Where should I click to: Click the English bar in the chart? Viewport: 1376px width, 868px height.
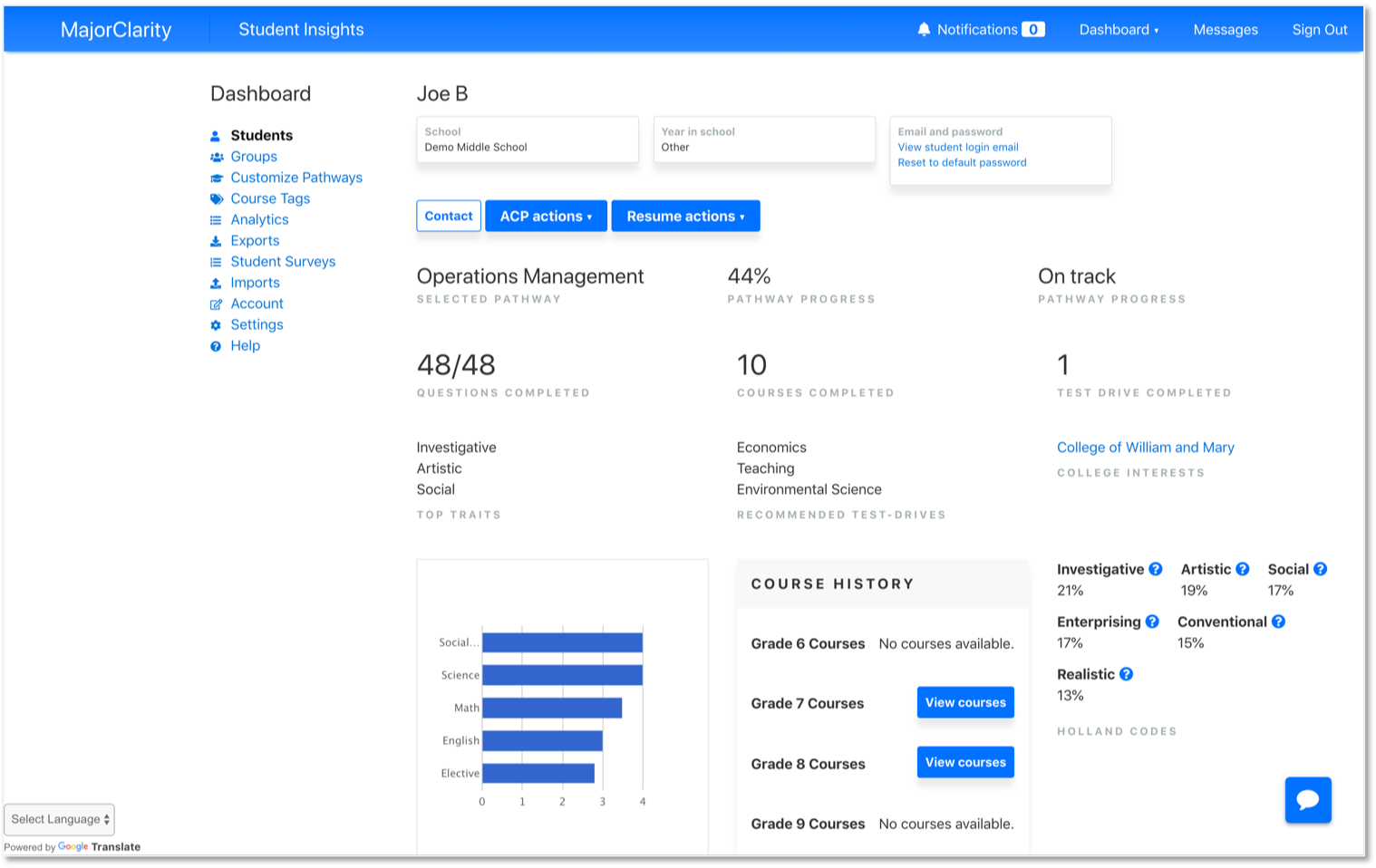(542, 740)
